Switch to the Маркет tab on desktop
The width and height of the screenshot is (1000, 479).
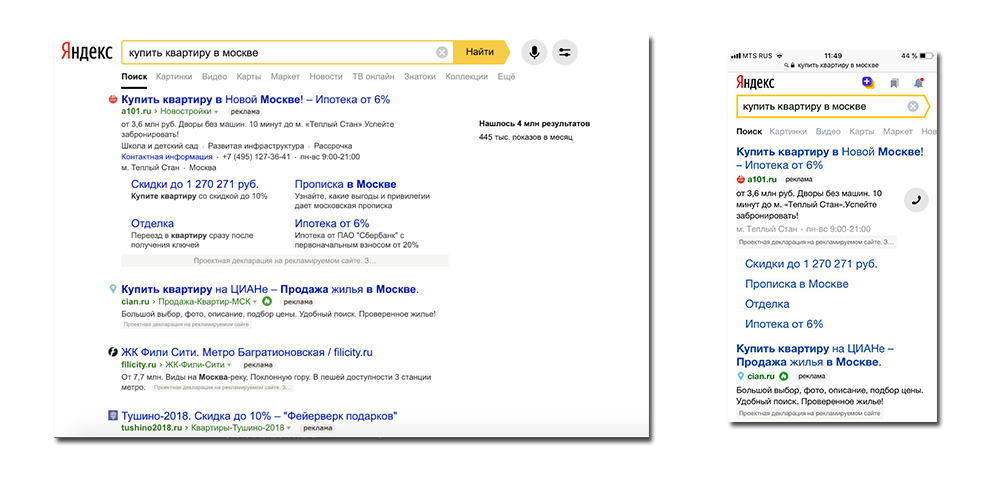click(x=285, y=77)
